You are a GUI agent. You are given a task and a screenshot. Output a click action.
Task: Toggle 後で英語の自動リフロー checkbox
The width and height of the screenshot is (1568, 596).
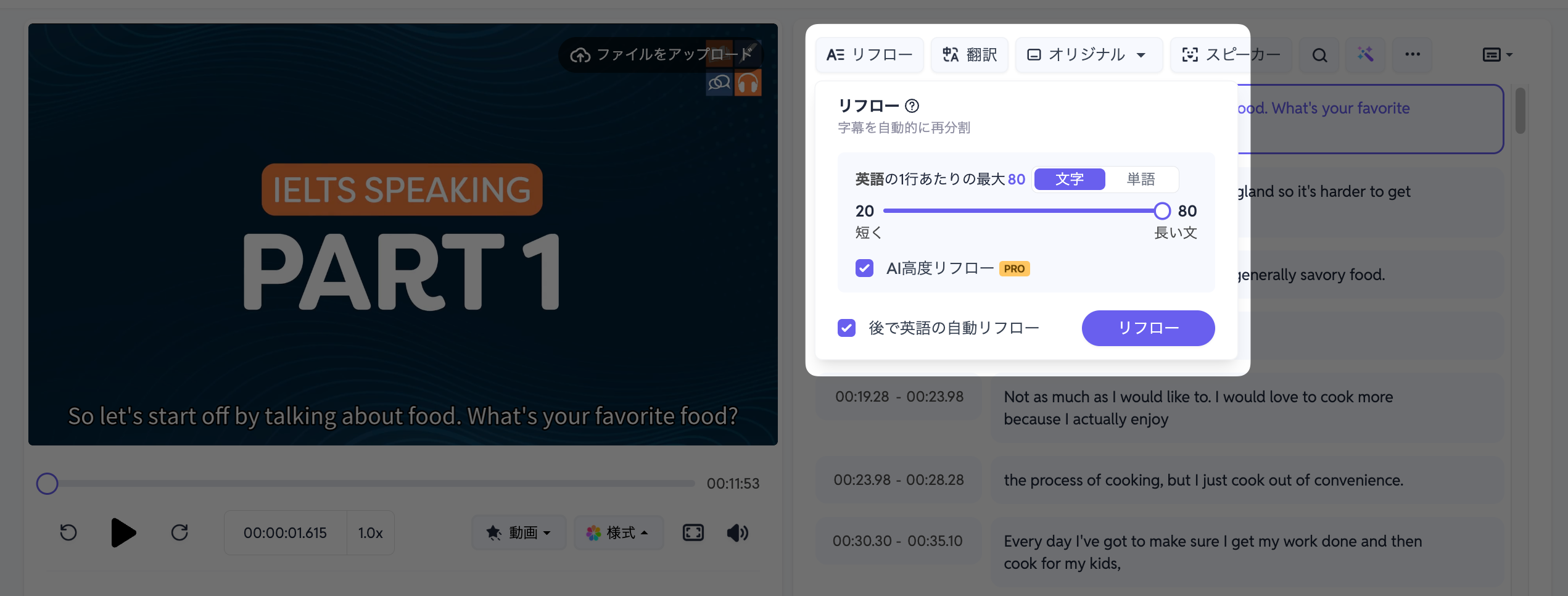tap(846, 328)
